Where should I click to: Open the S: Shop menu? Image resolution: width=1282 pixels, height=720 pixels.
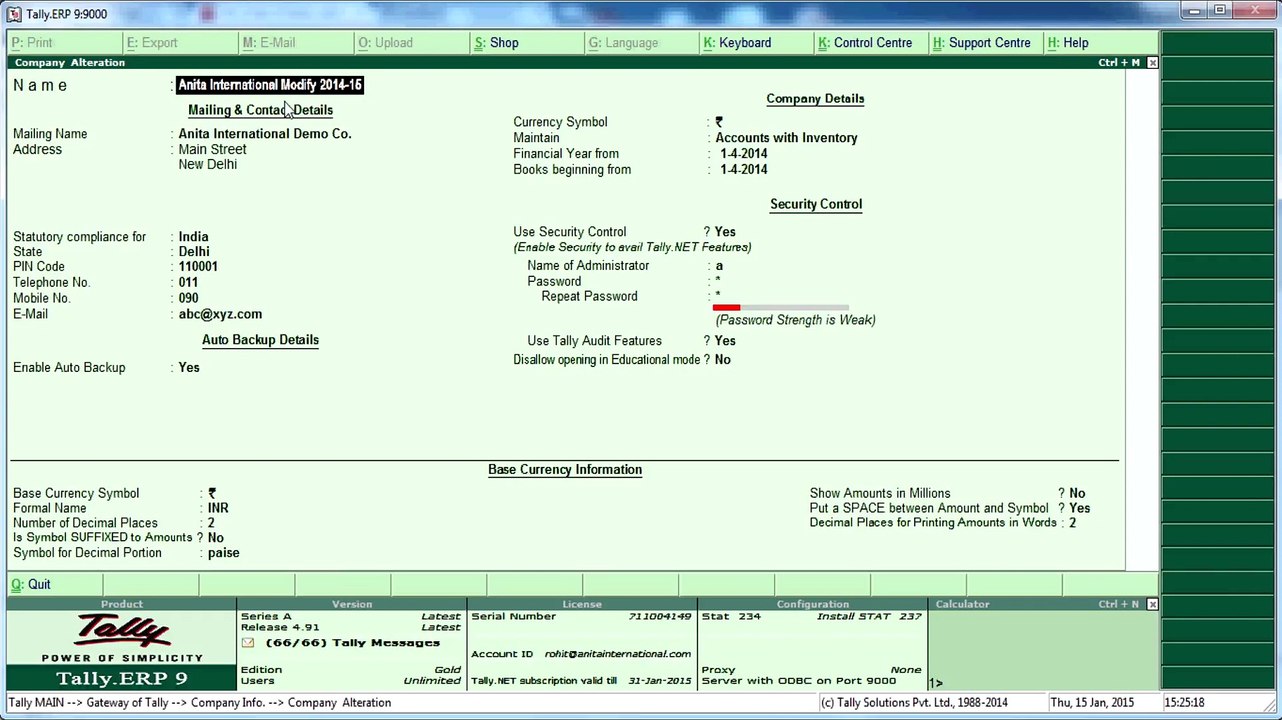click(x=527, y=43)
